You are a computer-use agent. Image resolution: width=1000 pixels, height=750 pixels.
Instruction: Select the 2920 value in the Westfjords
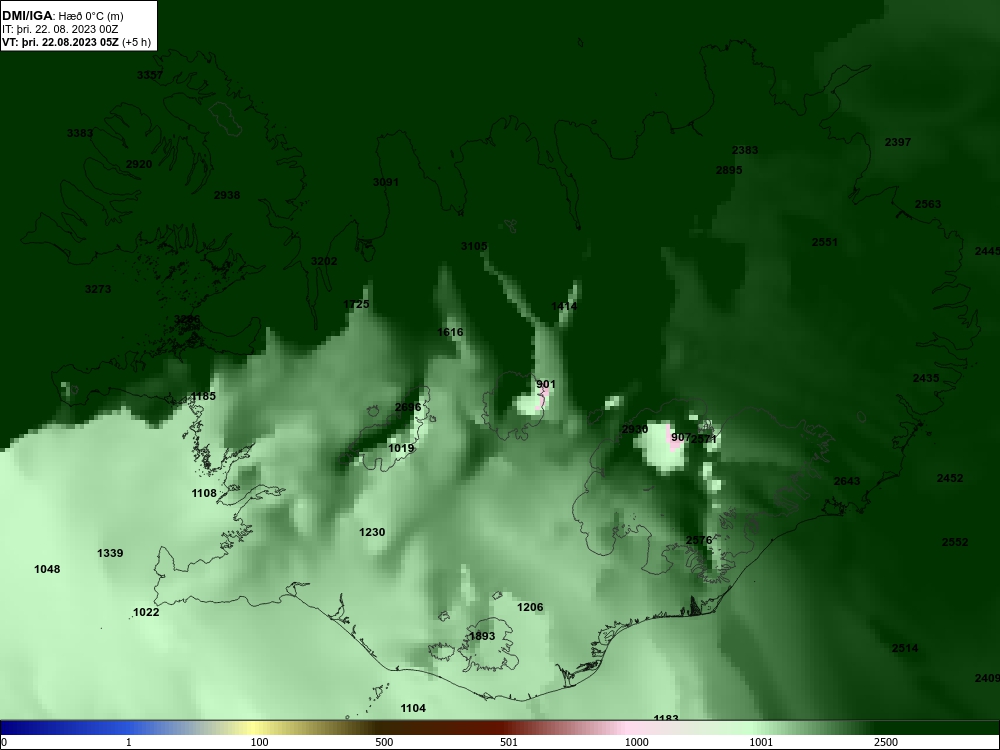(139, 164)
